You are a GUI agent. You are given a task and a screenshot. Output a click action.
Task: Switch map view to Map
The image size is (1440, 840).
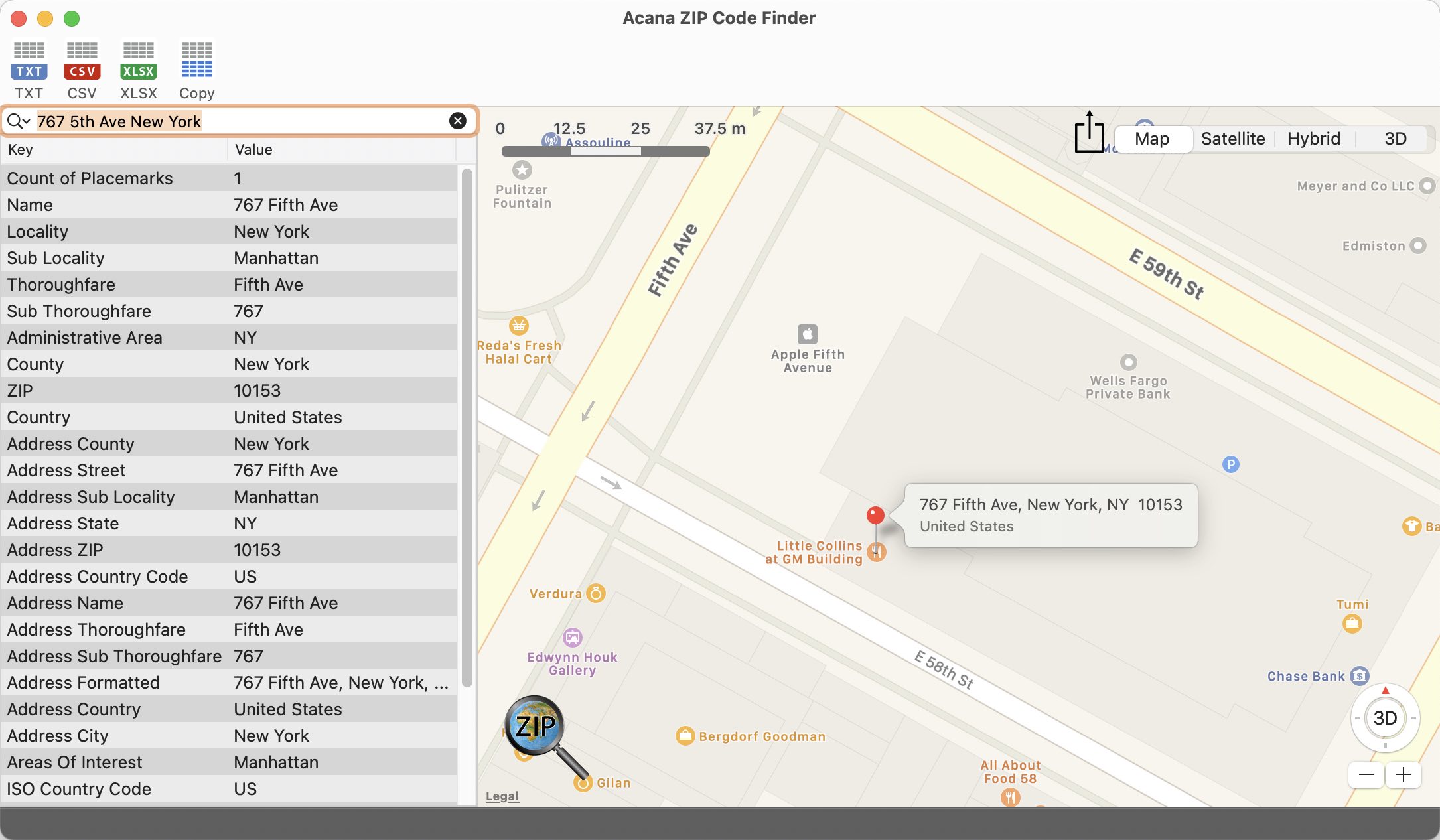(1152, 139)
